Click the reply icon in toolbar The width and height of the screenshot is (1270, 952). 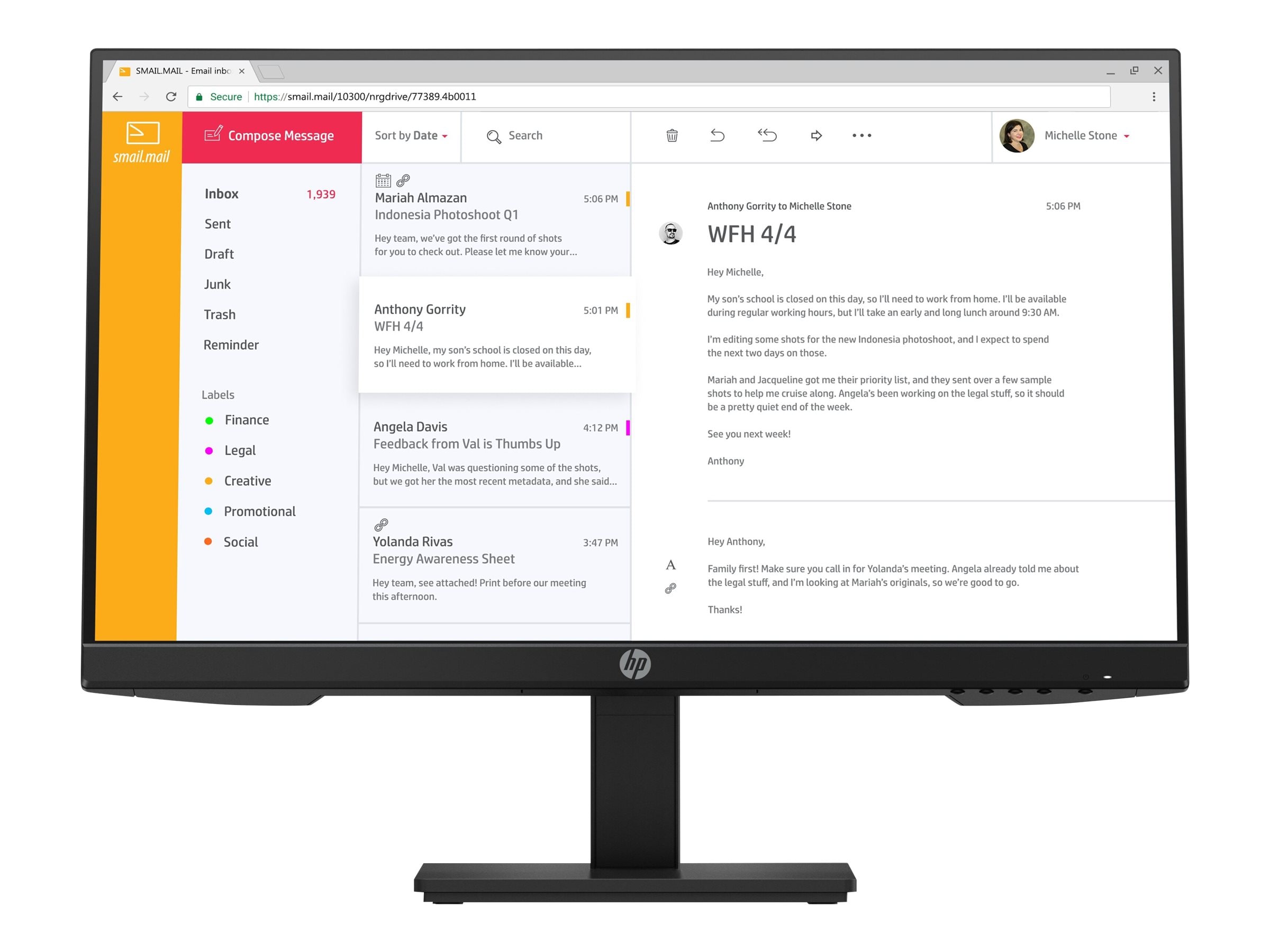(718, 135)
